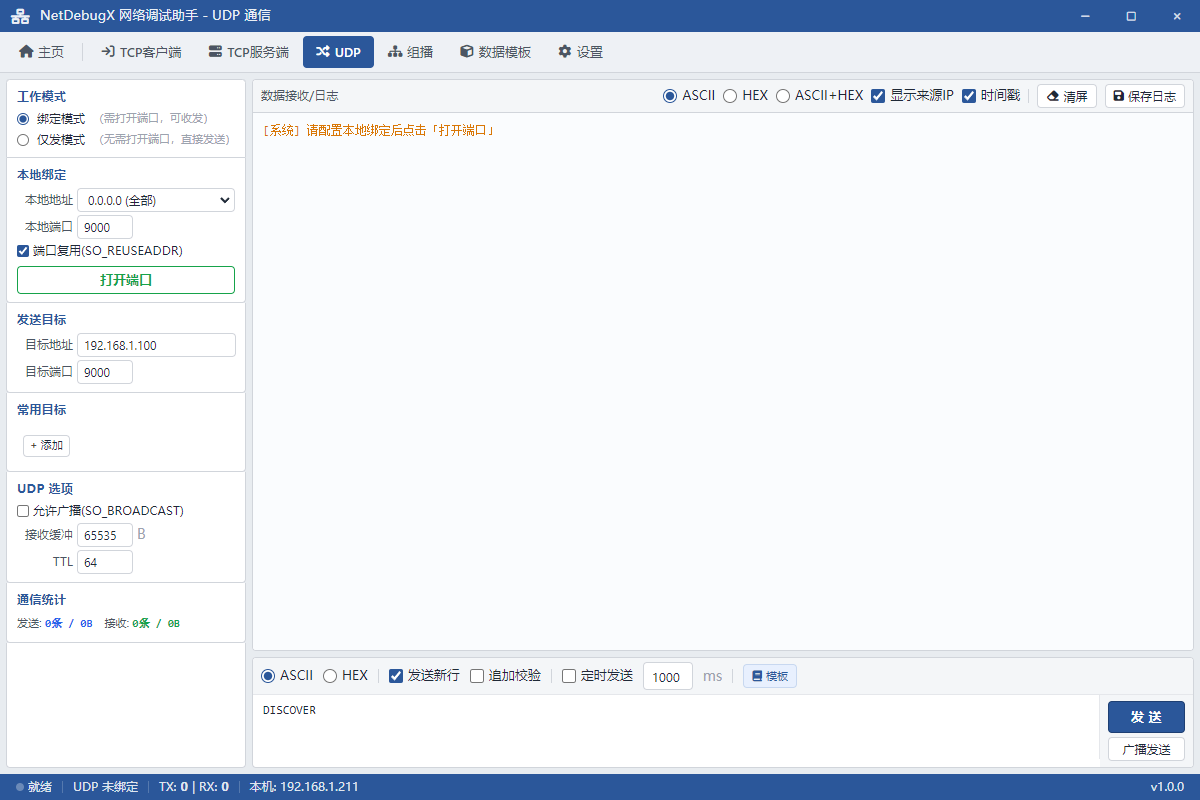This screenshot has height=800, width=1200.
Task: Select 绑定模式 radio button
Action: coord(23,118)
